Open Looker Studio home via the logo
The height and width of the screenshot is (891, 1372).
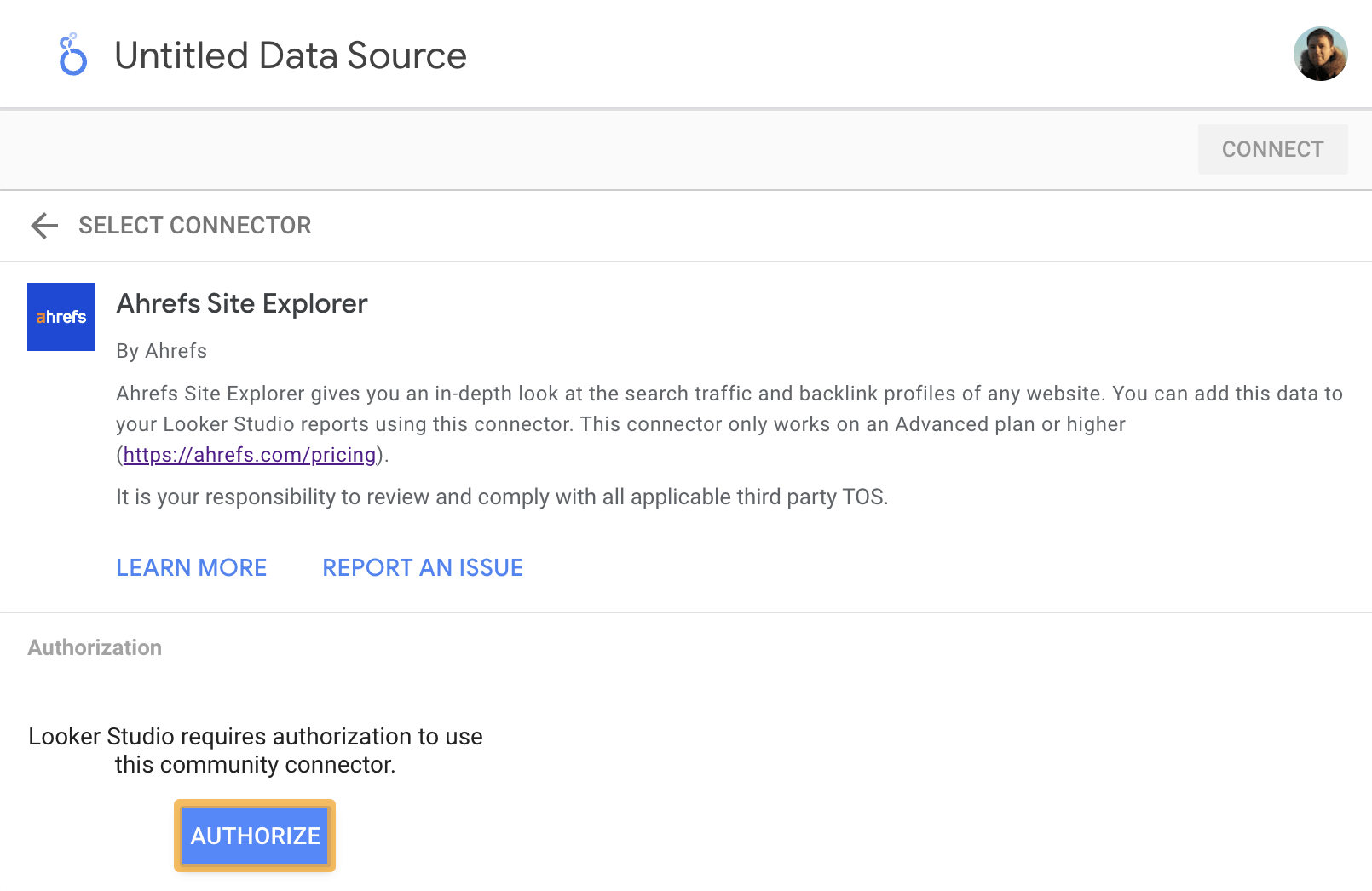72,54
